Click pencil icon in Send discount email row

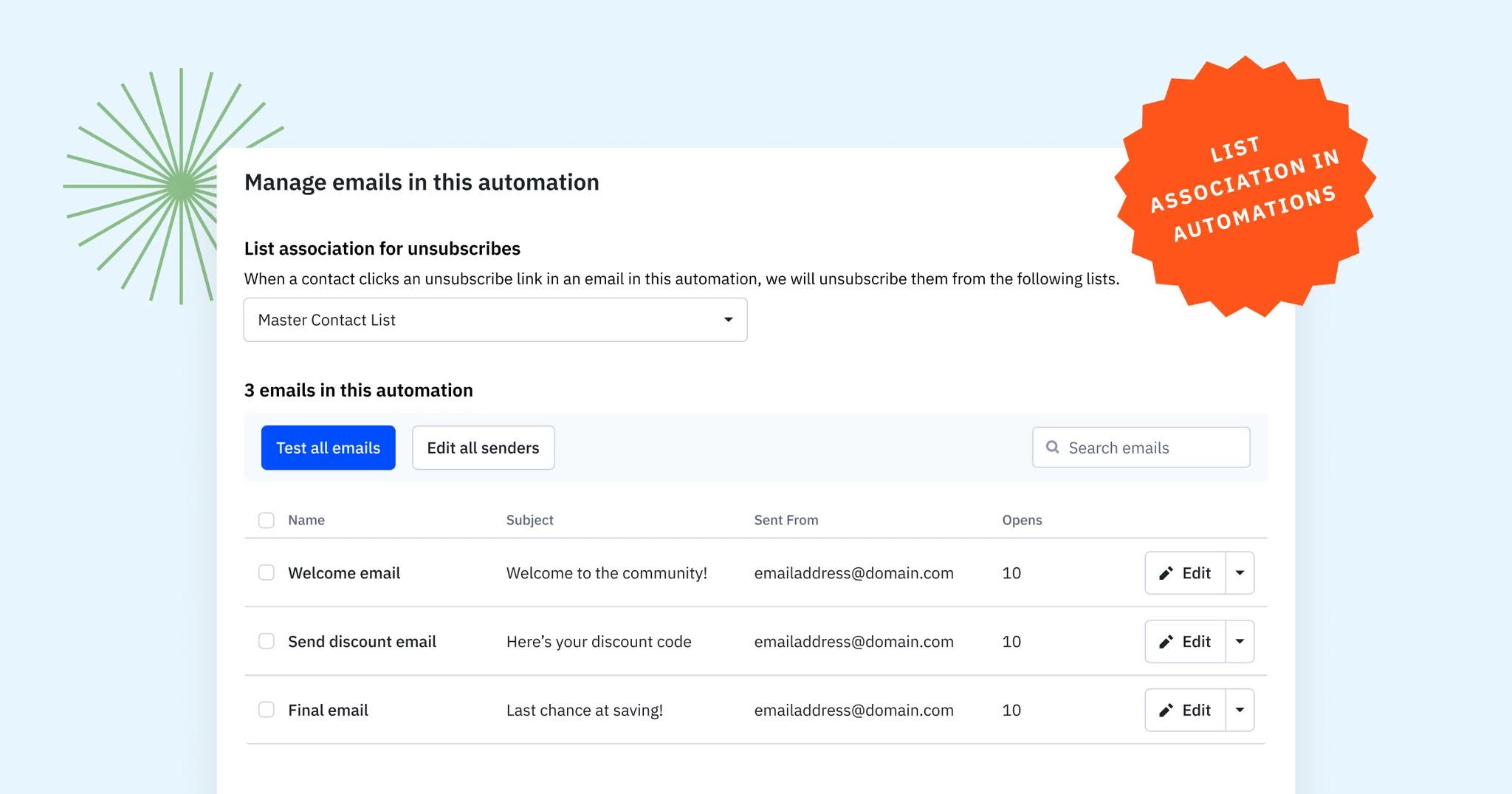coord(1166,642)
